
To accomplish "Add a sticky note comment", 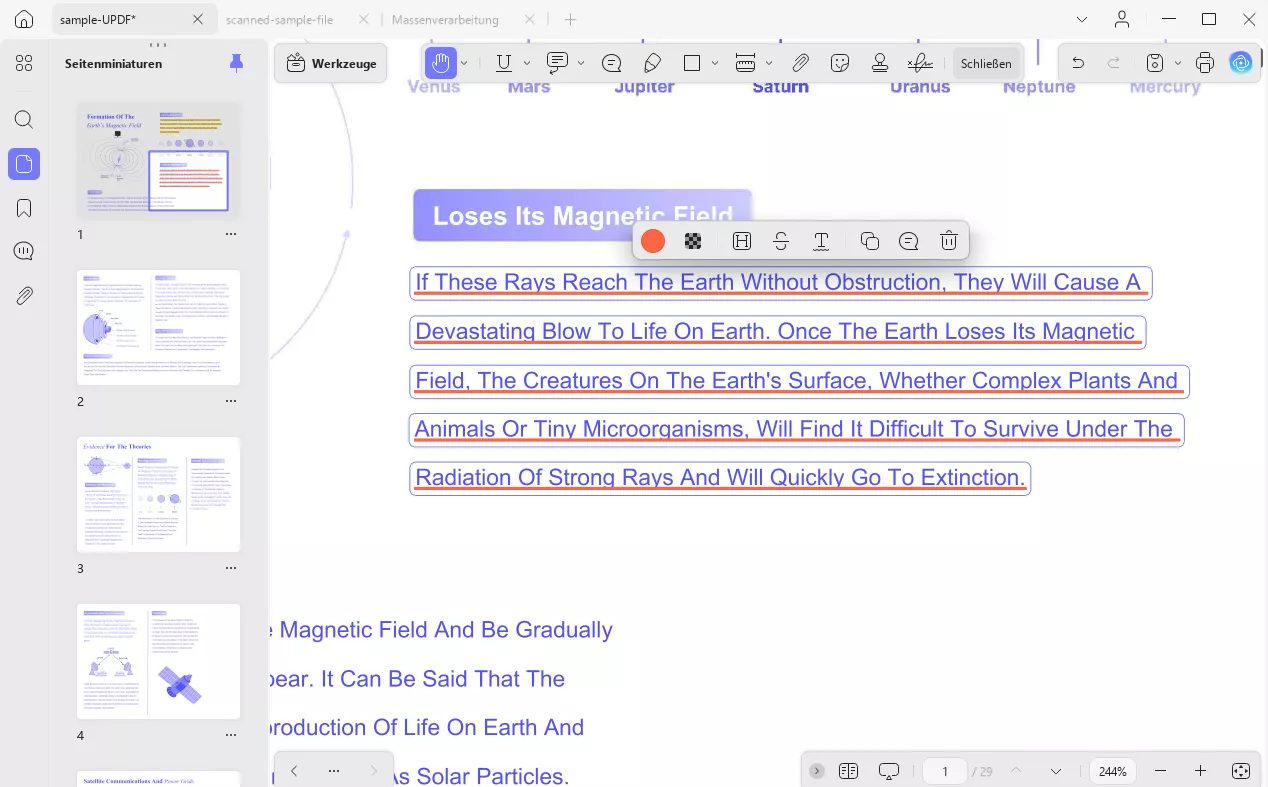I will (611, 63).
